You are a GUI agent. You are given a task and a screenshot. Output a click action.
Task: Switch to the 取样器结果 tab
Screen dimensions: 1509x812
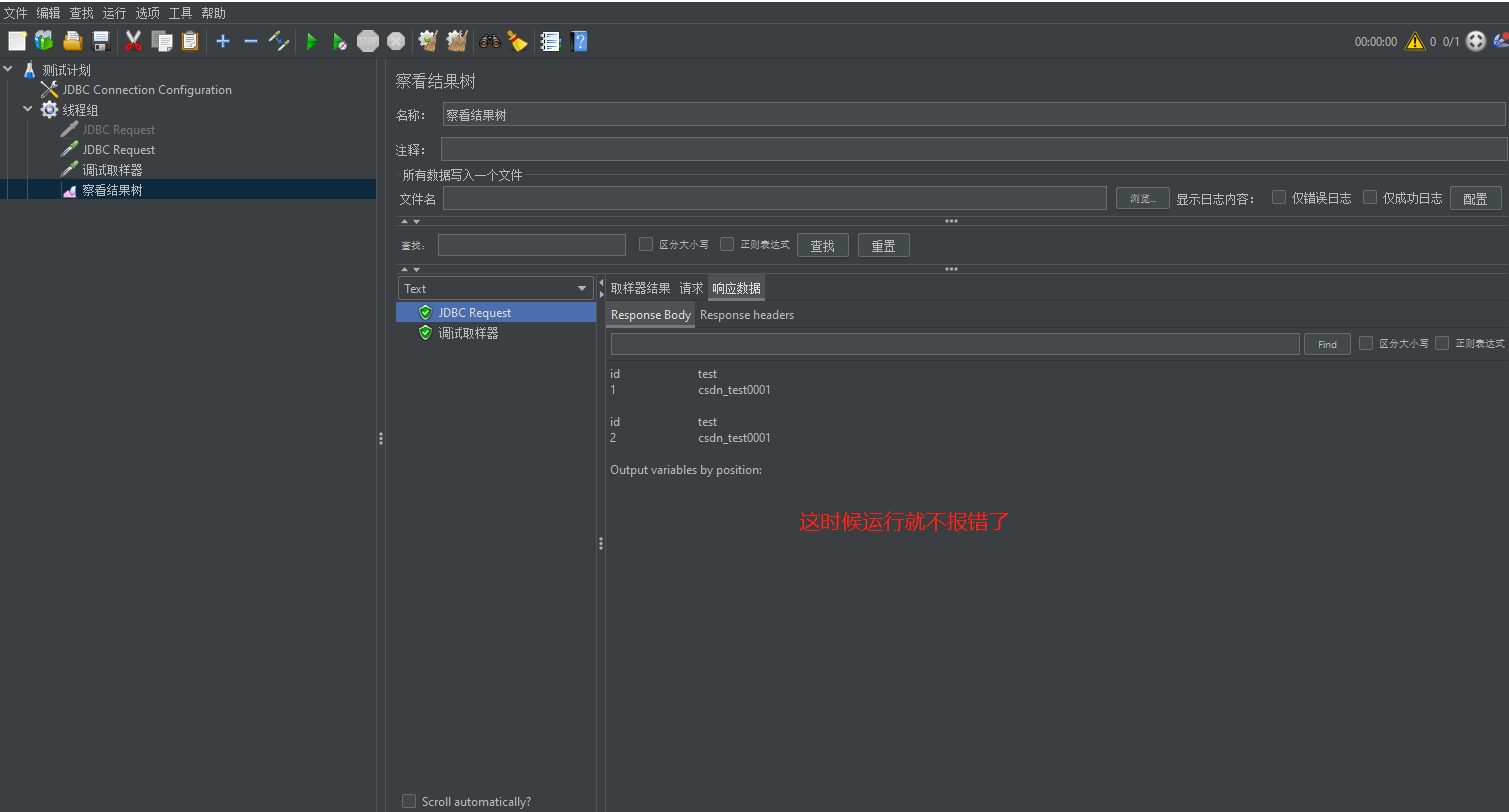coord(640,288)
